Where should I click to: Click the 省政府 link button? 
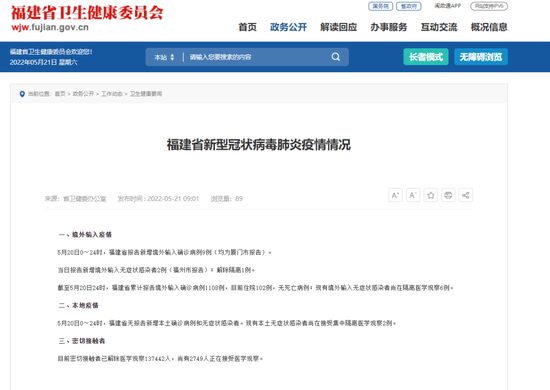pyautogui.click(x=409, y=6)
